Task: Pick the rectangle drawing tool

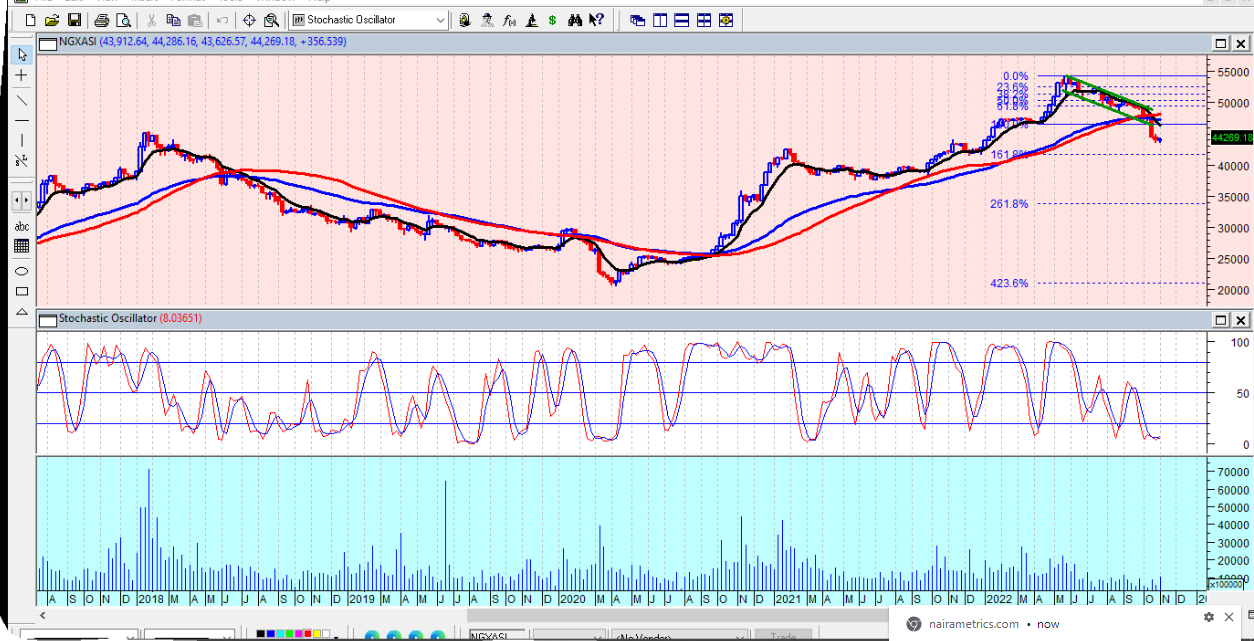Action: pos(21,292)
